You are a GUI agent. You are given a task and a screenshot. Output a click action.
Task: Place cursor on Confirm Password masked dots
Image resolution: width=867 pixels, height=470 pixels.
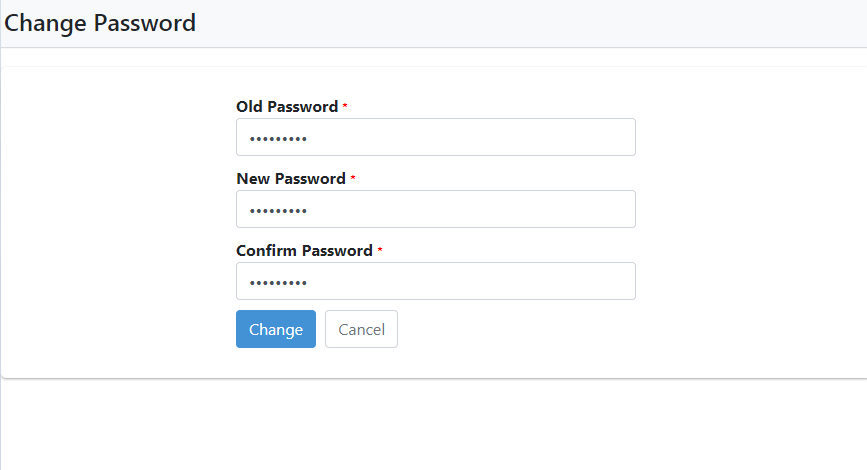(278, 283)
